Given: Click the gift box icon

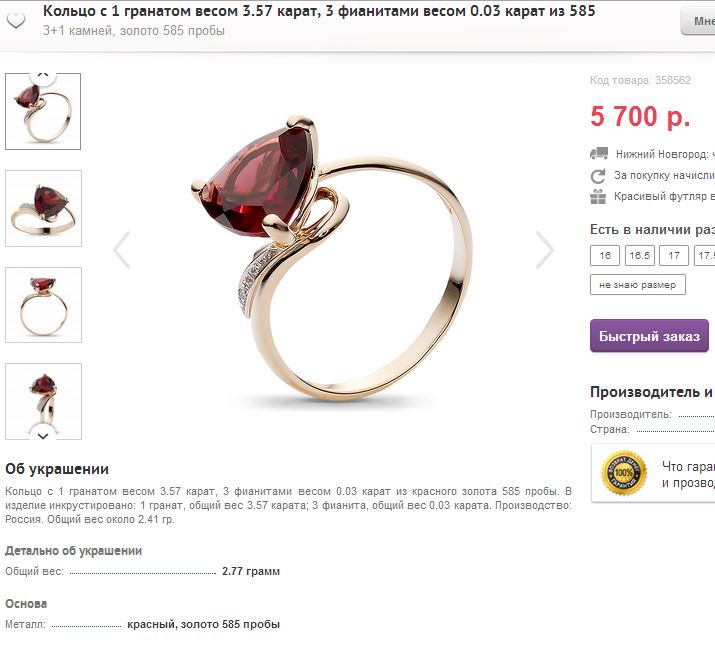Looking at the screenshot, I should pyautogui.click(x=598, y=197).
